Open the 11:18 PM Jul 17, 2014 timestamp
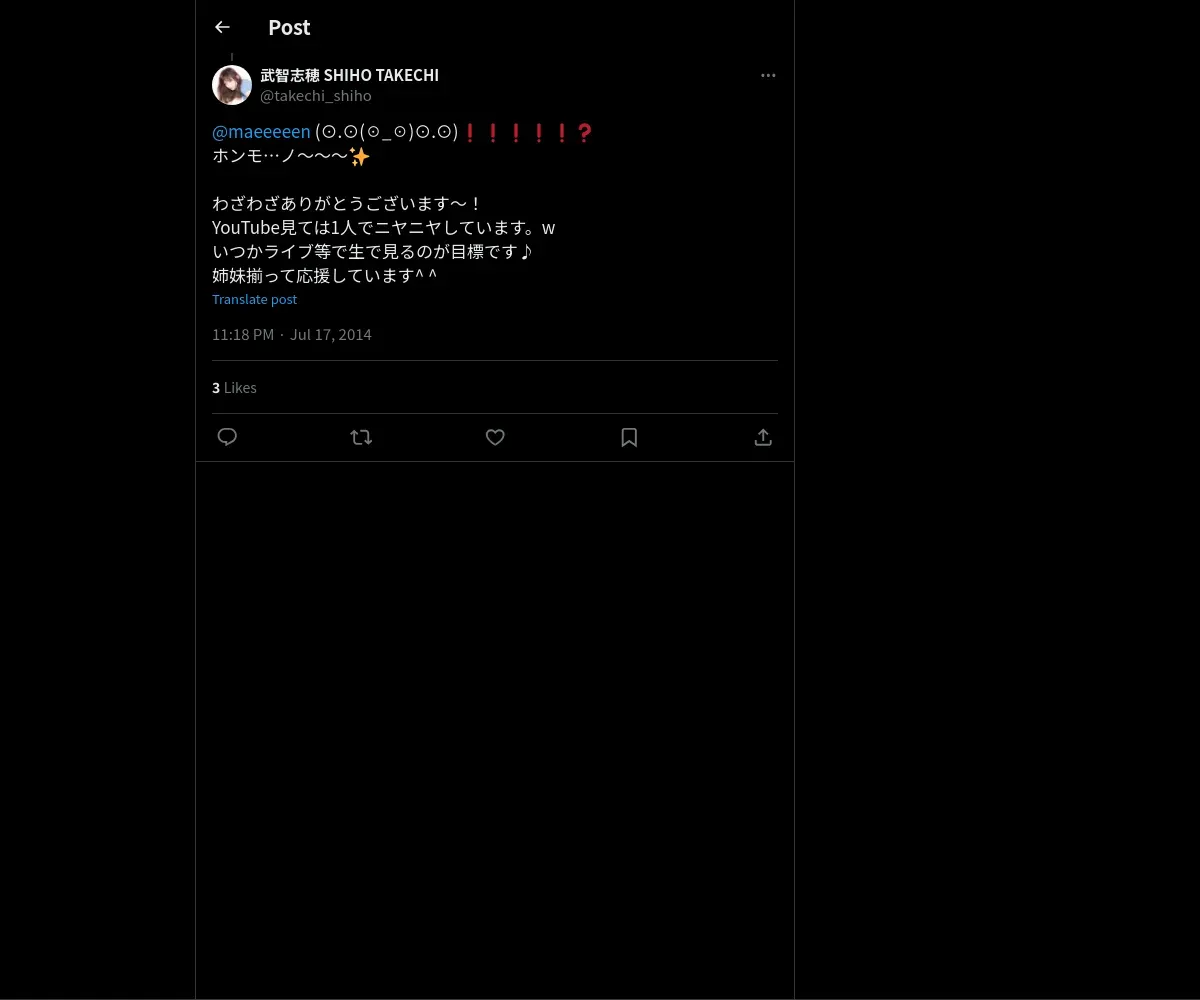This screenshot has height=1000, width=1200. (292, 334)
